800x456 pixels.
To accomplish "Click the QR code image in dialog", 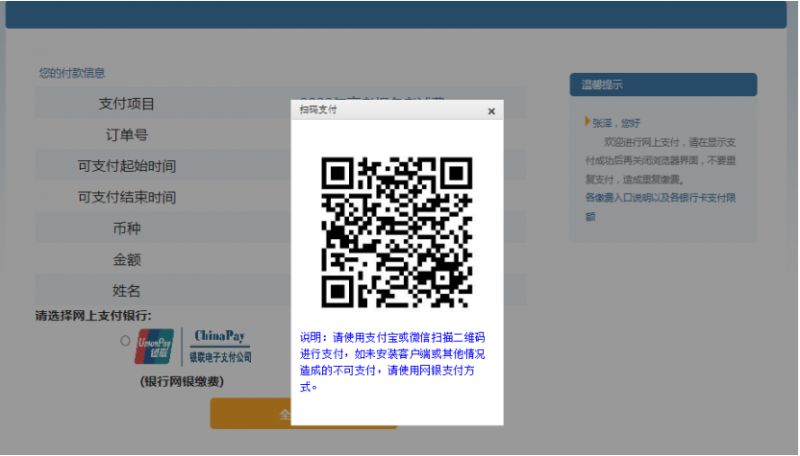I will click(397, 232).
